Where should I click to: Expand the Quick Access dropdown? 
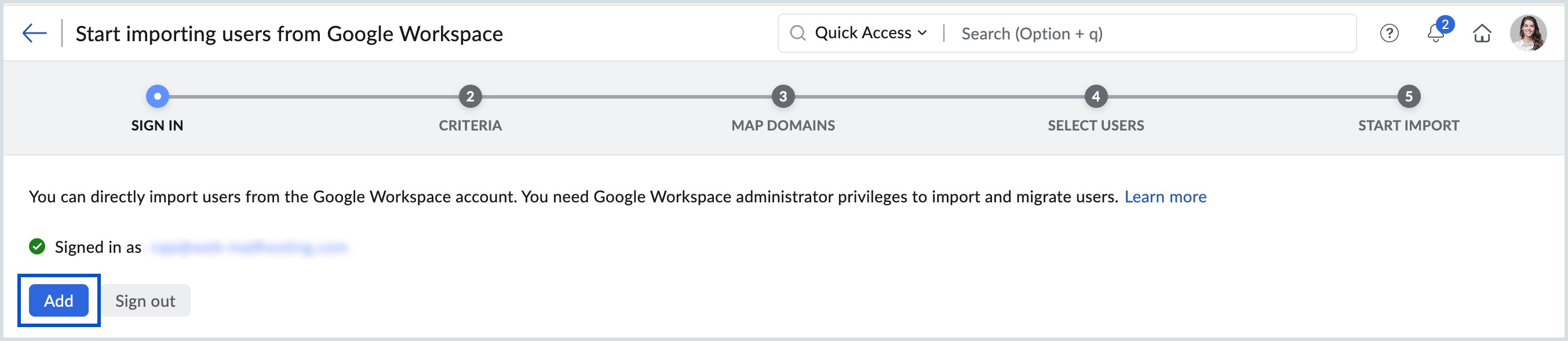[x=870, y=33]
